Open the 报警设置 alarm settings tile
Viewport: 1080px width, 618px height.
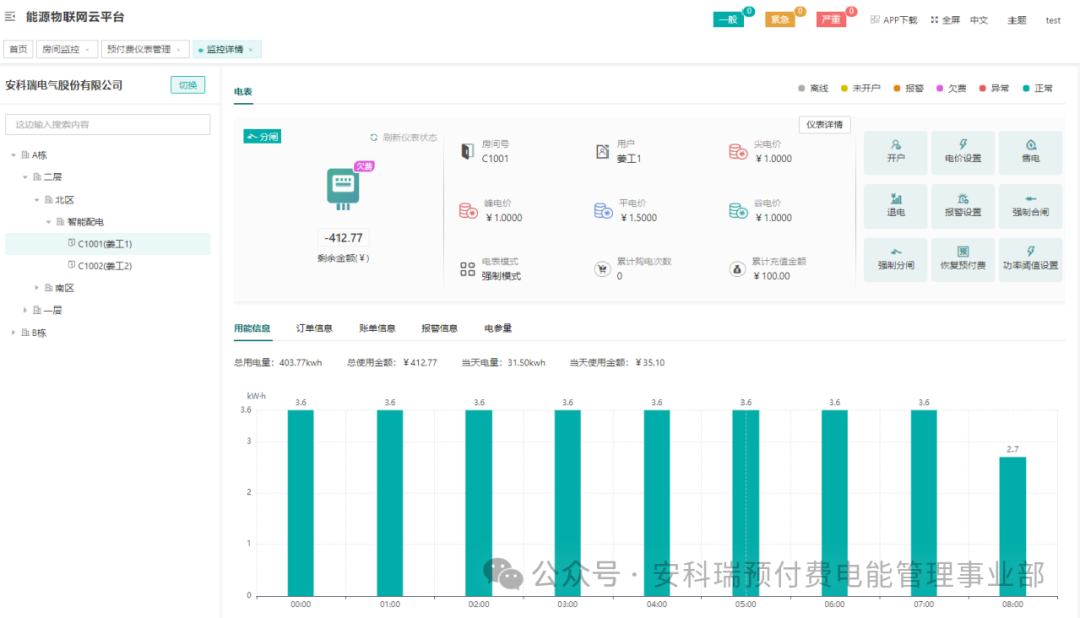tap(963, 206)
